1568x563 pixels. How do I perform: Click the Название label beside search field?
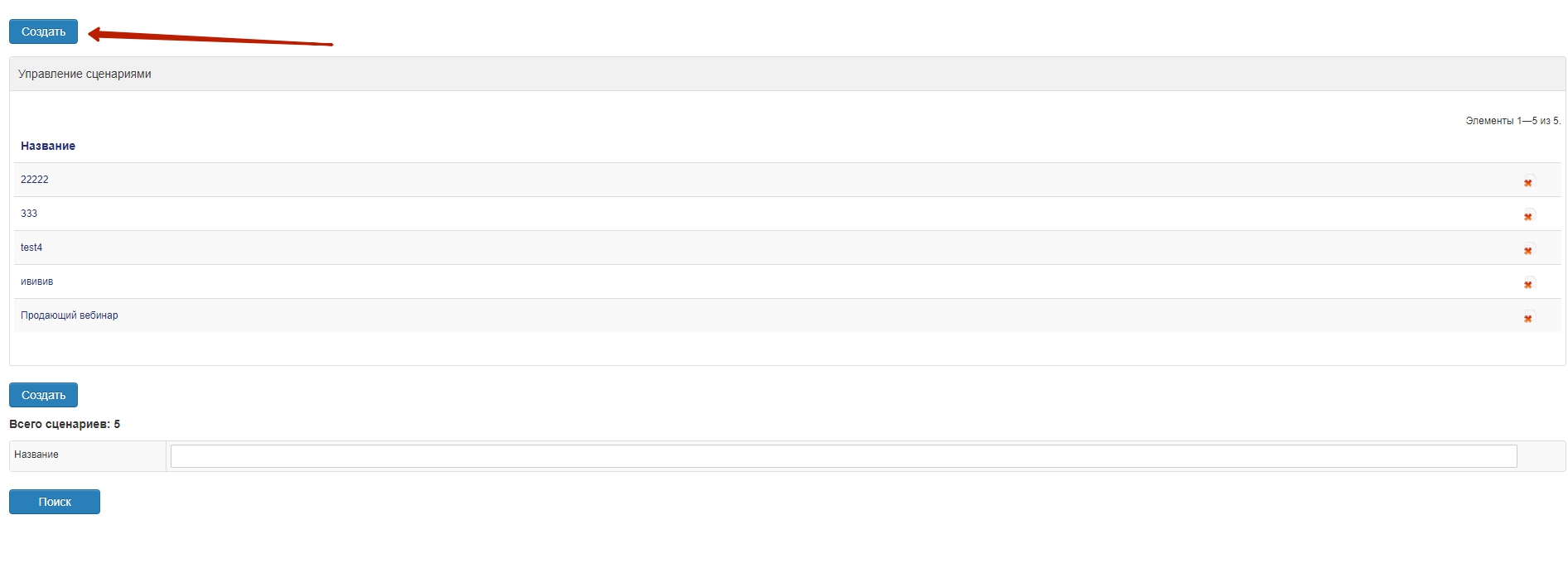(36, 455)
